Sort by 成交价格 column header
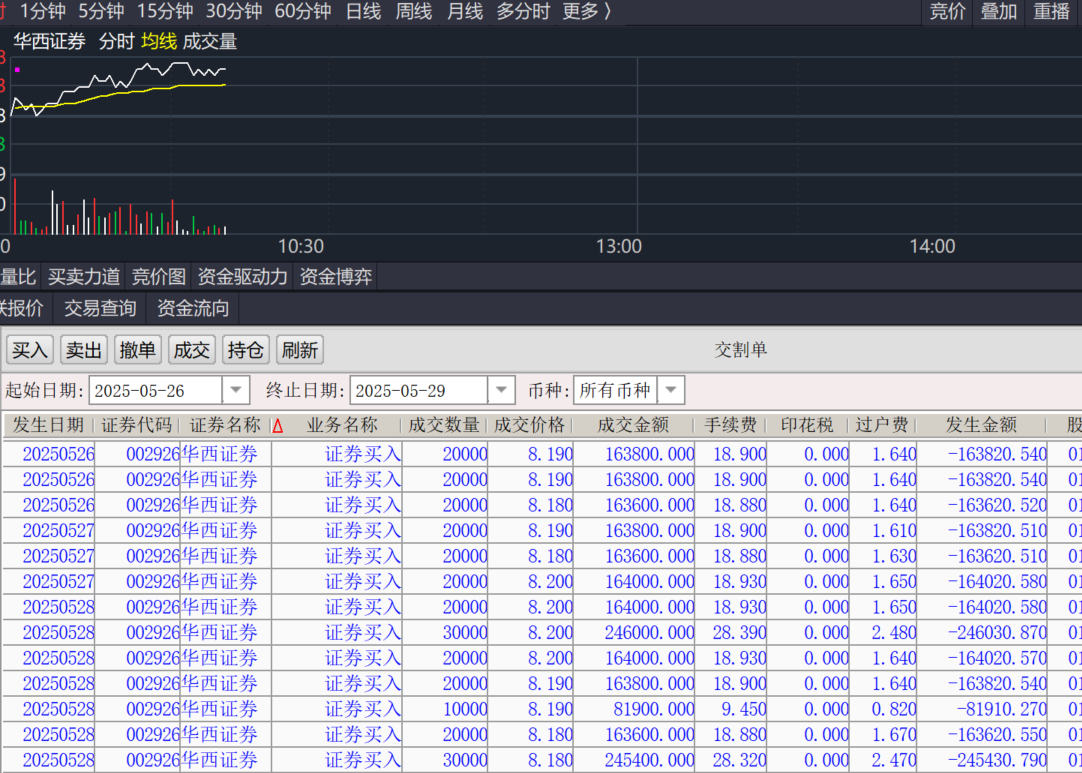The height and width of the screenshot is (773, 1082). pyautogui.click(x=529, y=425)
